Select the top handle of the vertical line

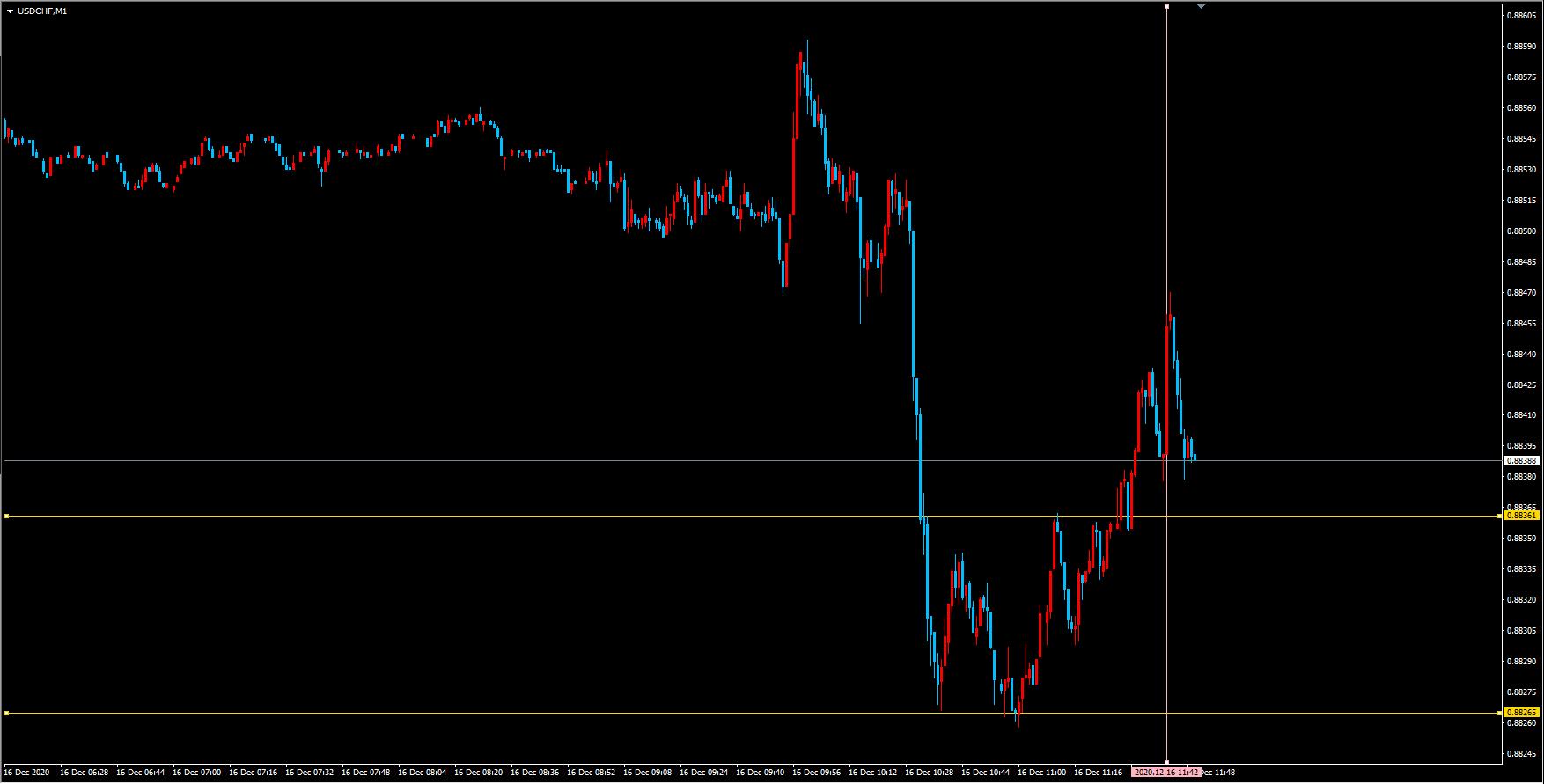(1167, 7)
